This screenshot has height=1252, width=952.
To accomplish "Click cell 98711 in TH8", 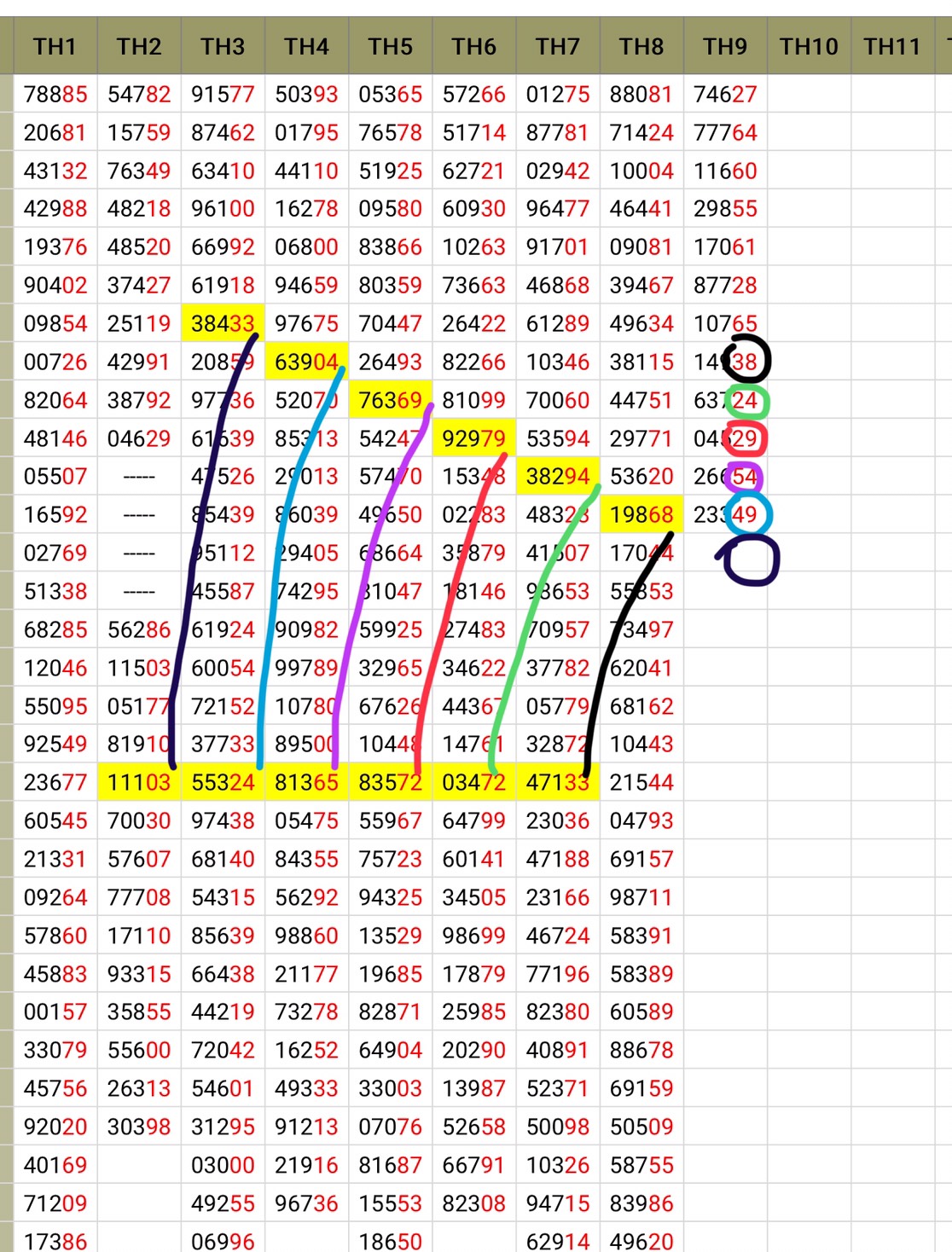I will click(x=641, y=897).
